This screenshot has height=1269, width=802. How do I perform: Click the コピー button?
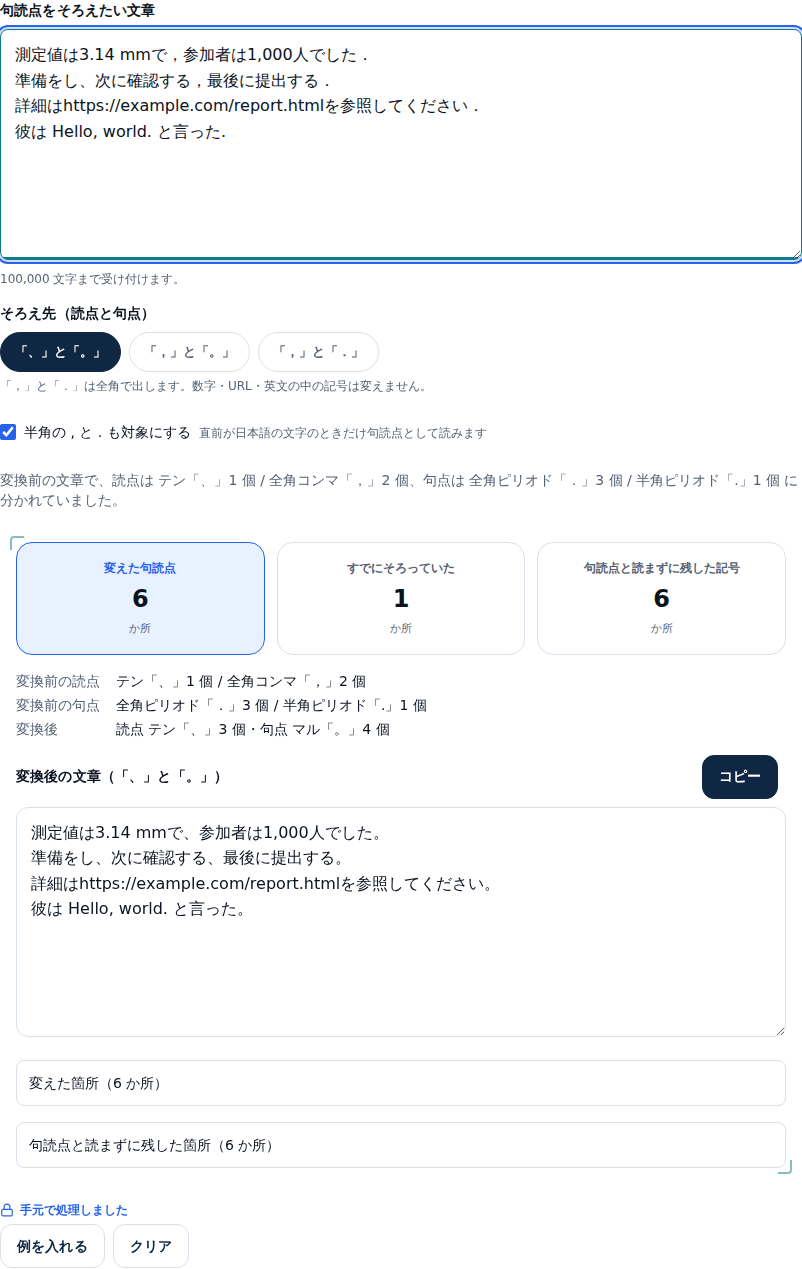pyautogui.click(x=740, y=777)
